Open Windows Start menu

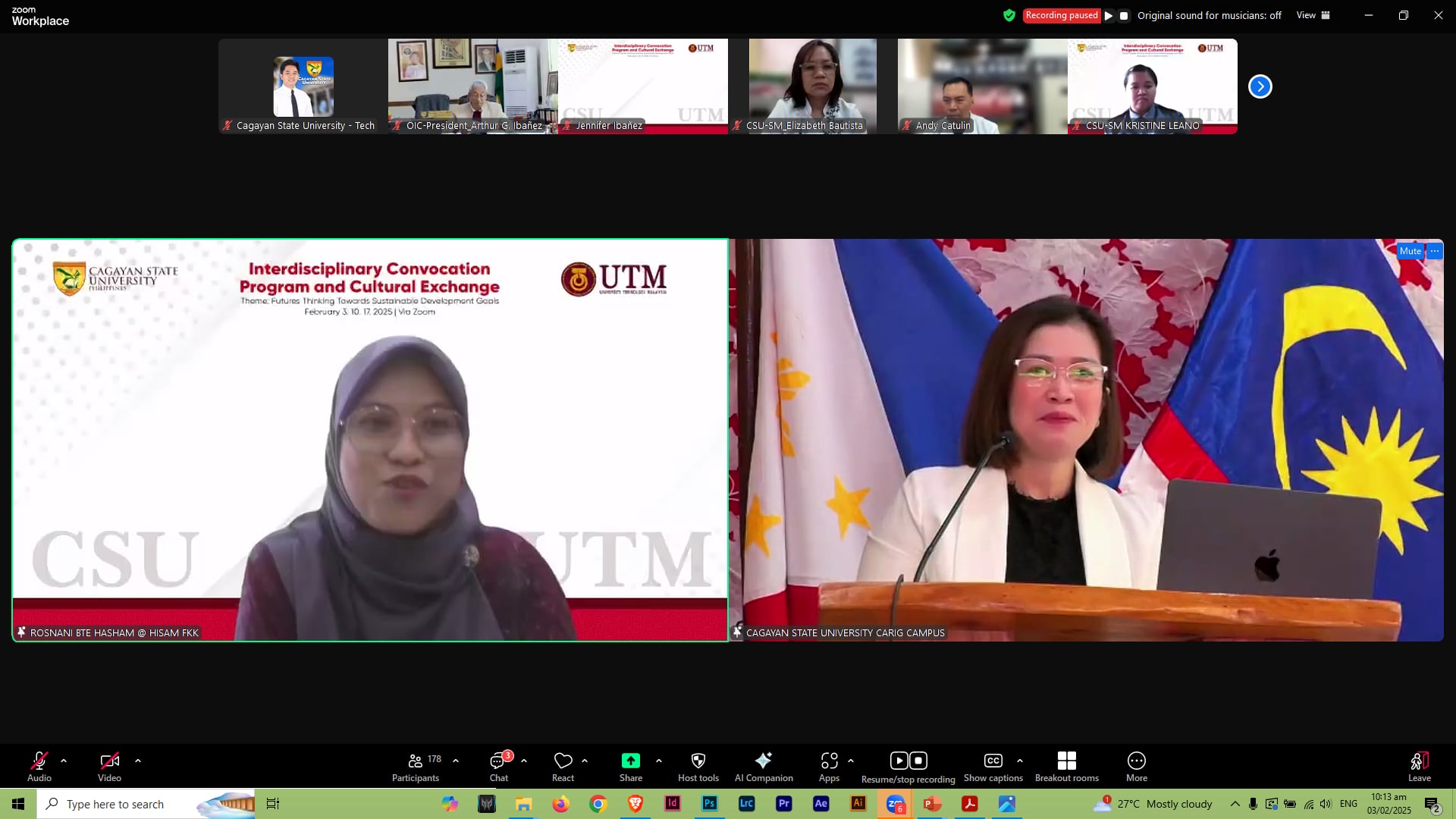coord(18,804)
